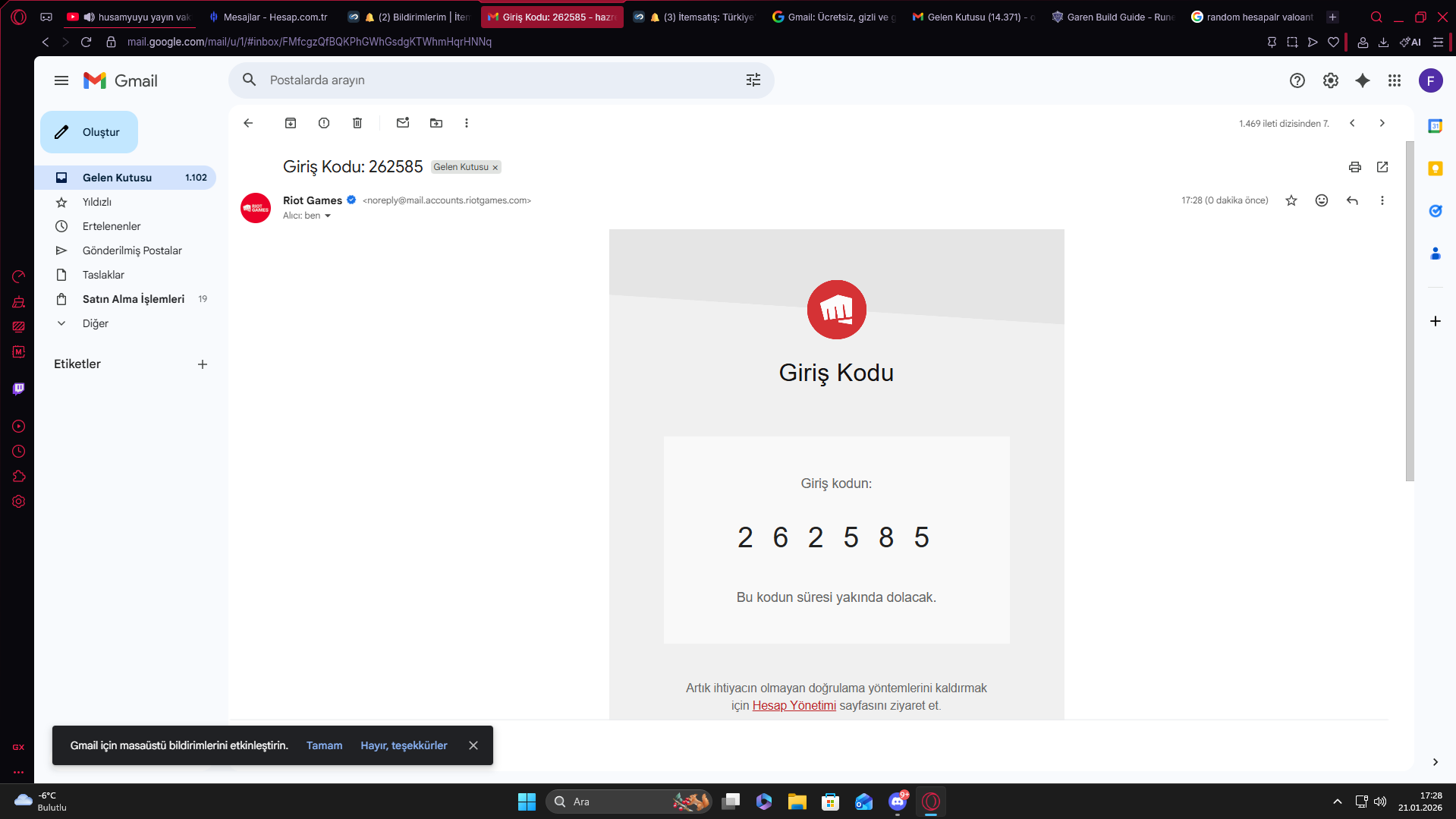Open Google account avatar F
Image resolution: width=1456 pixels, height=819 pixels.
pyautogui.click(x=1431, y=80)
